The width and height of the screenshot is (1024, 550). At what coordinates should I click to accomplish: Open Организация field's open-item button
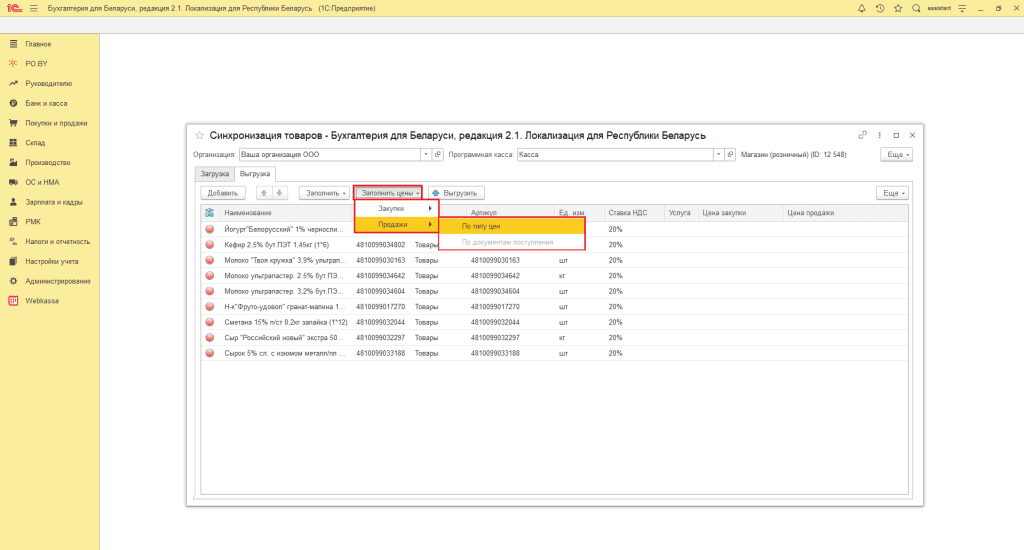coord(438,155)
